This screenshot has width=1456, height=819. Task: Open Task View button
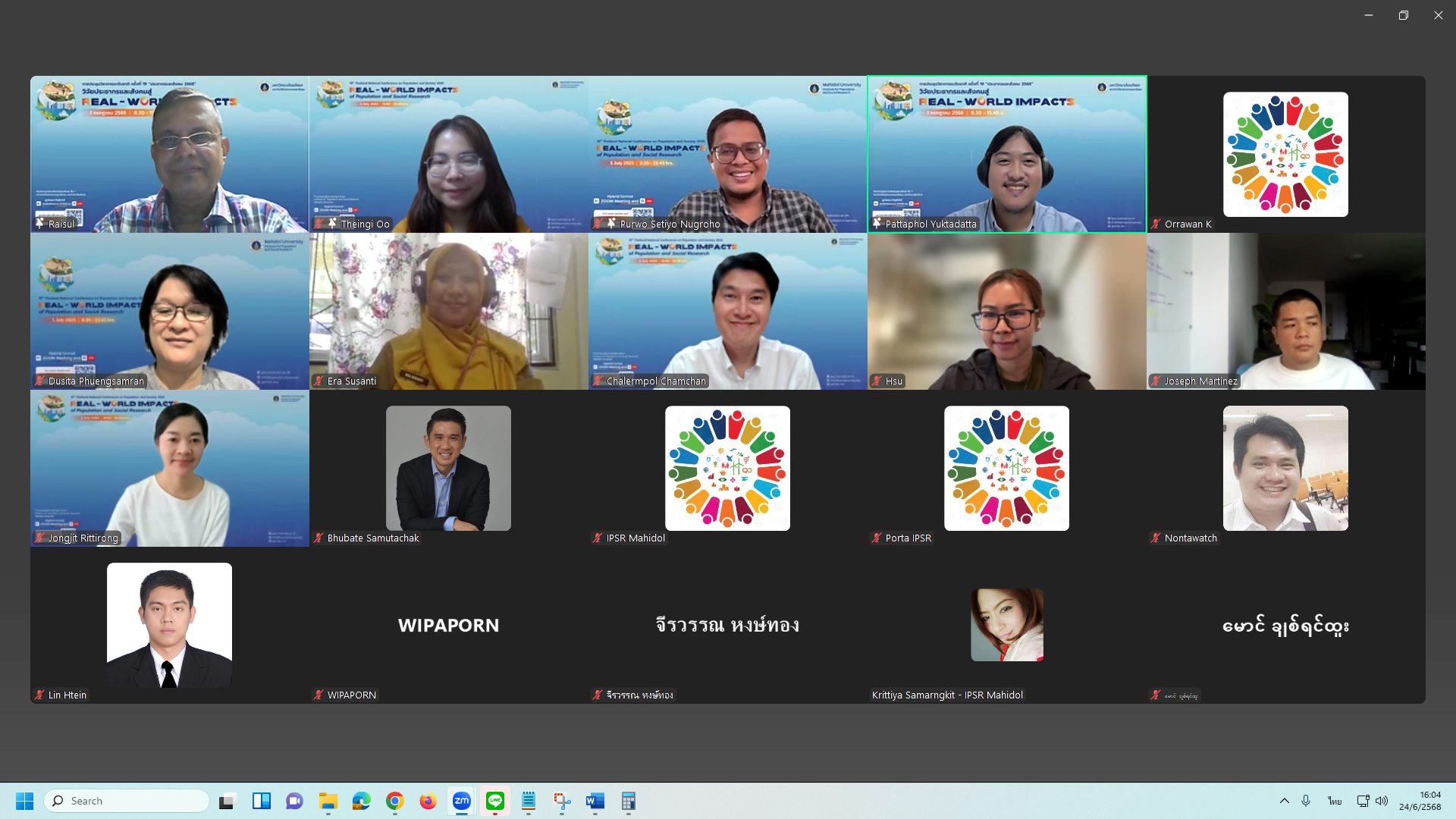point(227,801)
